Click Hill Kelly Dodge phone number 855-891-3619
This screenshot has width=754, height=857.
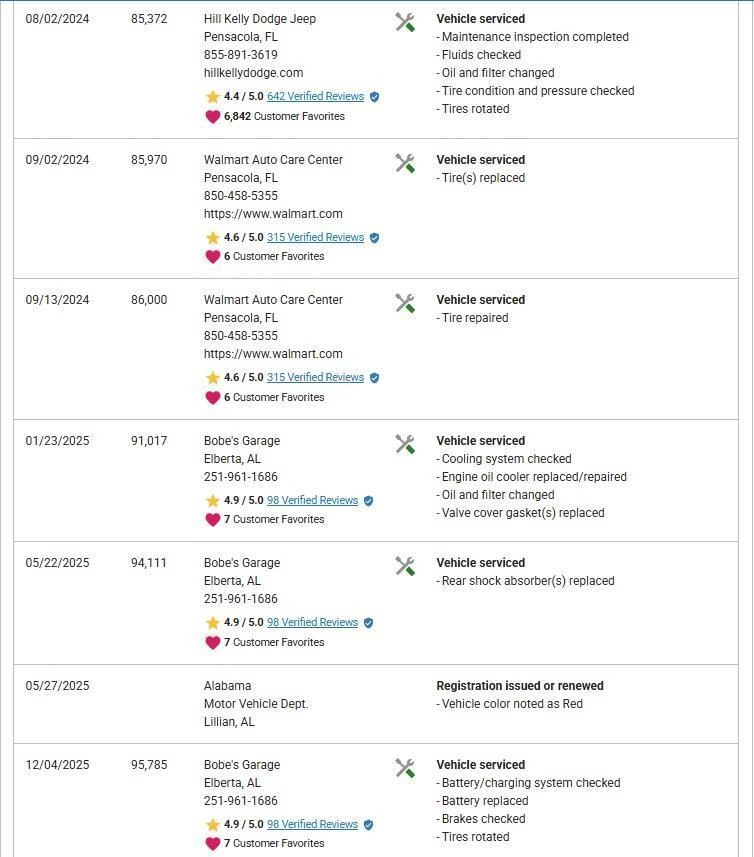pyautogui.click(x=241, y=55)
